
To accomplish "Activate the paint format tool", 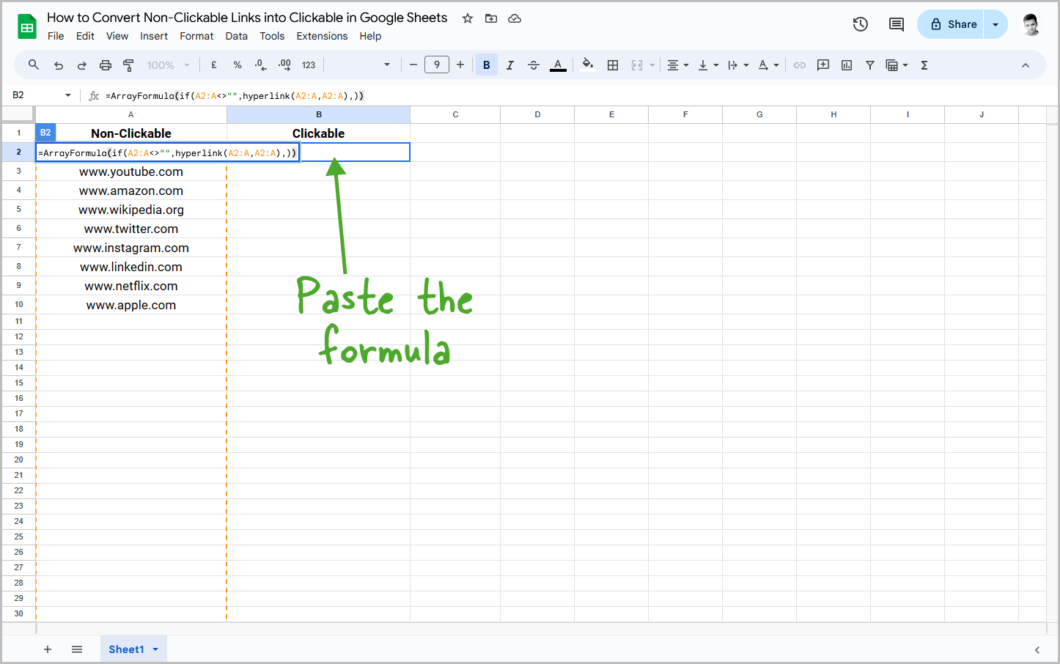I will pos(128,65).
